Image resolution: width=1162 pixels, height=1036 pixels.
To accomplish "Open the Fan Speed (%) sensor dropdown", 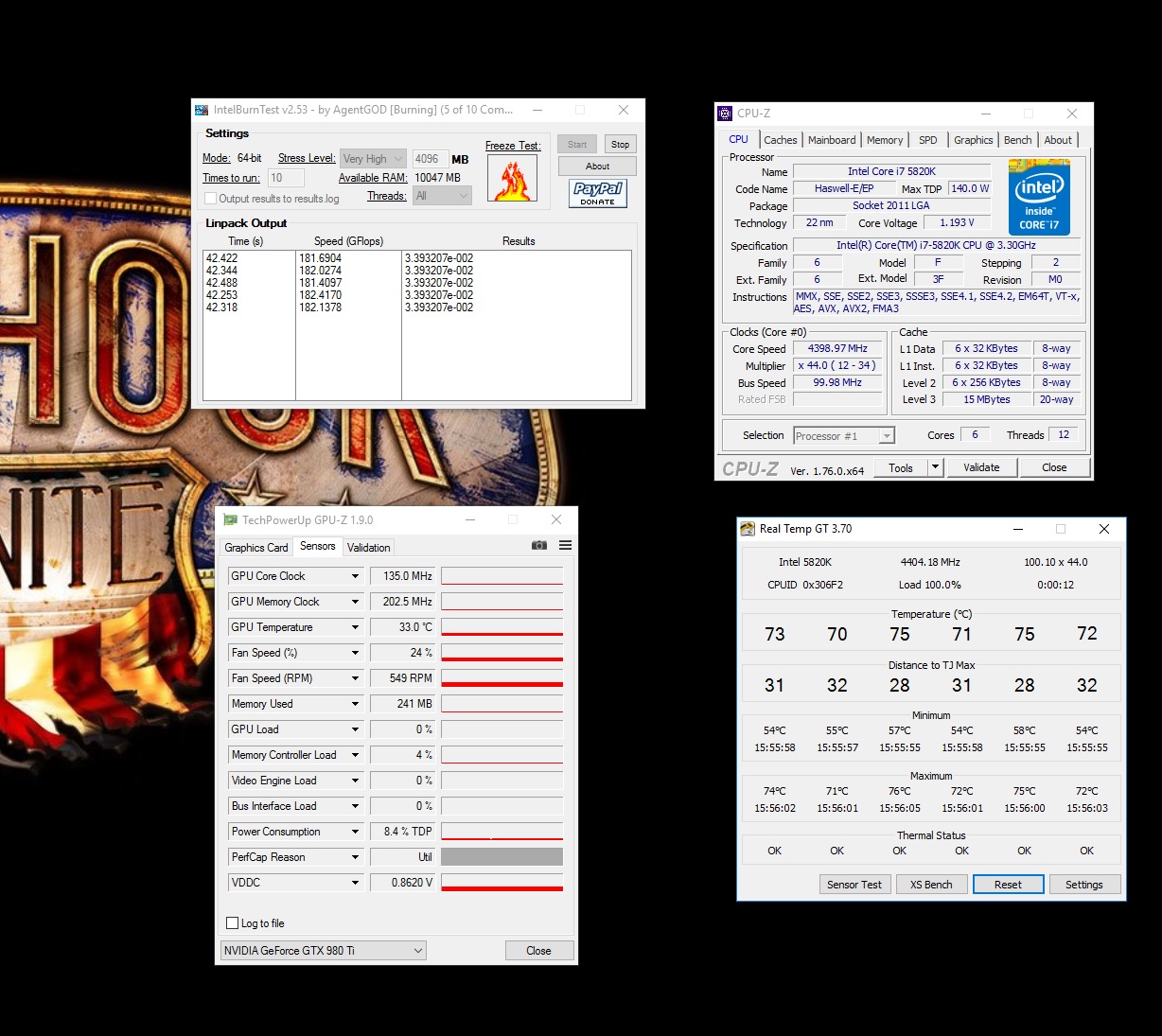I will tap(356, 653).
